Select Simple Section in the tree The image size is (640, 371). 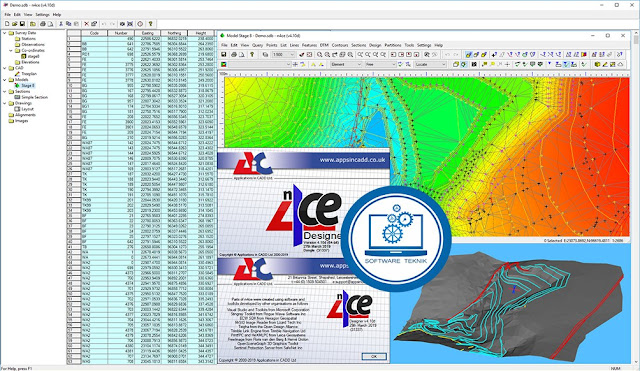click(34, 98)
